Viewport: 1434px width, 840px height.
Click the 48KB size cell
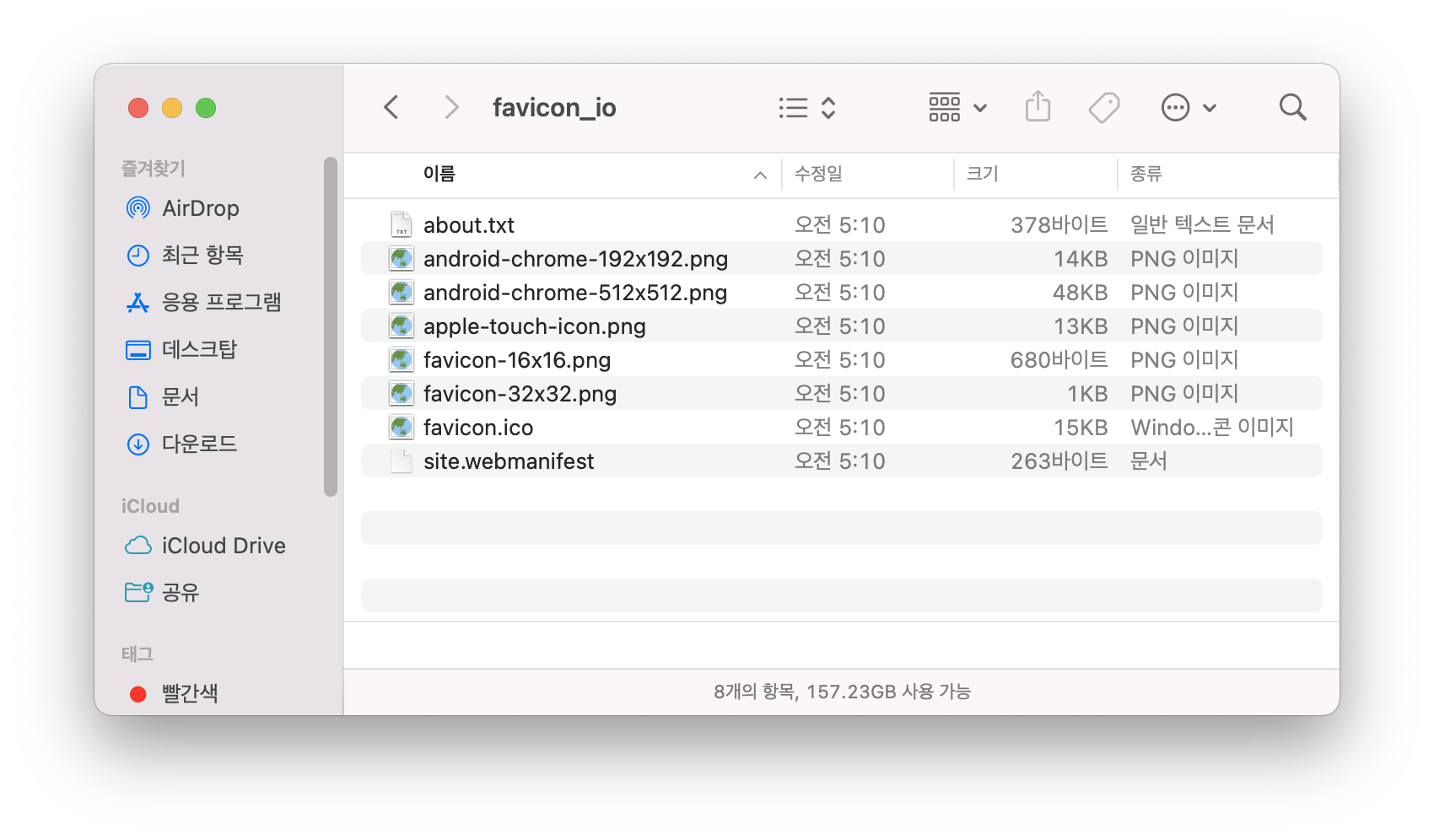coord(1080,292)
